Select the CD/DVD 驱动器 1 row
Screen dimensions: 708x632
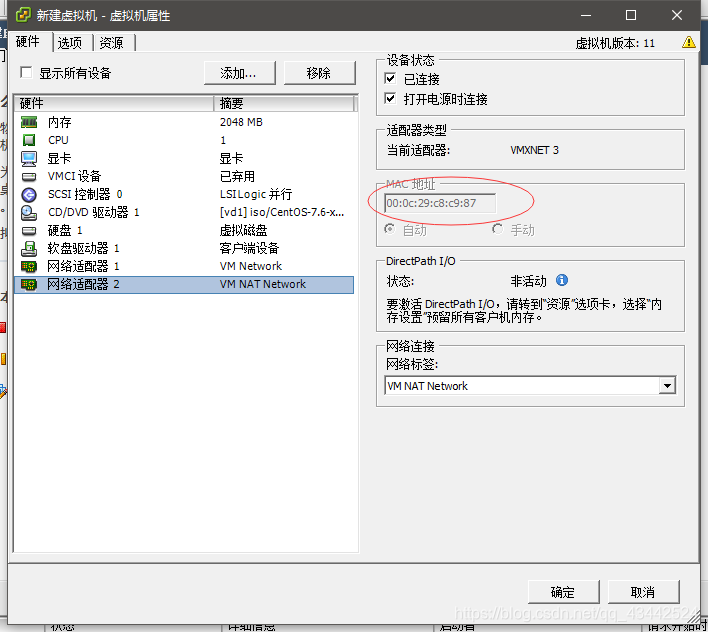click(x=184, y=213)
